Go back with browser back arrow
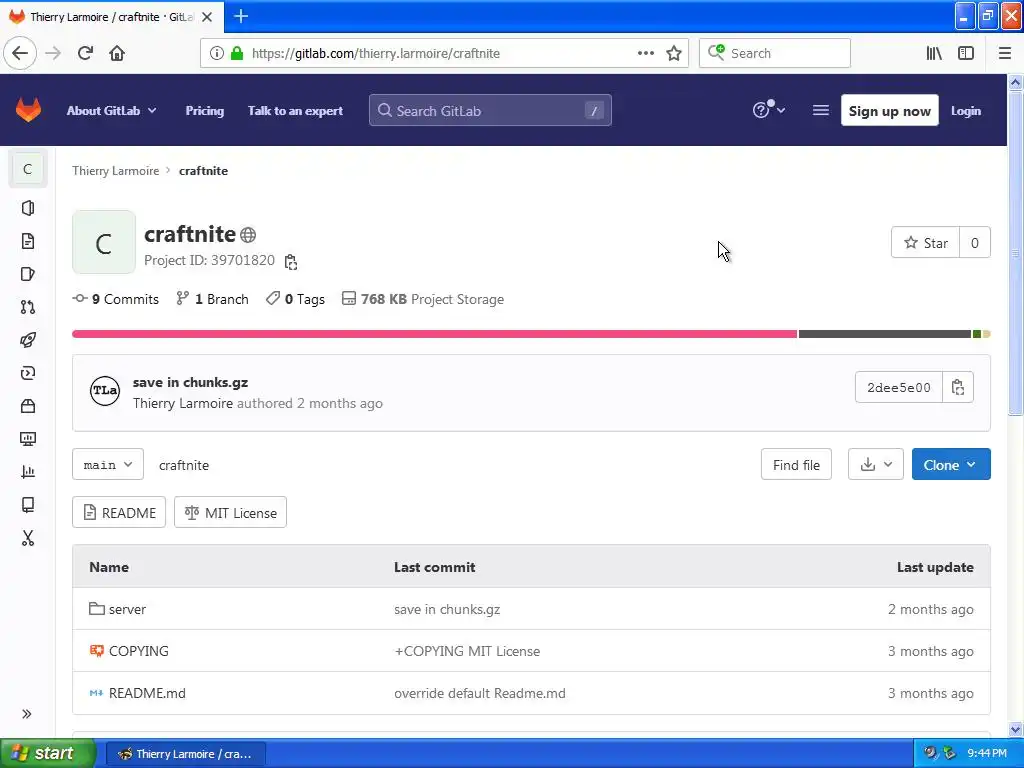 20,53
